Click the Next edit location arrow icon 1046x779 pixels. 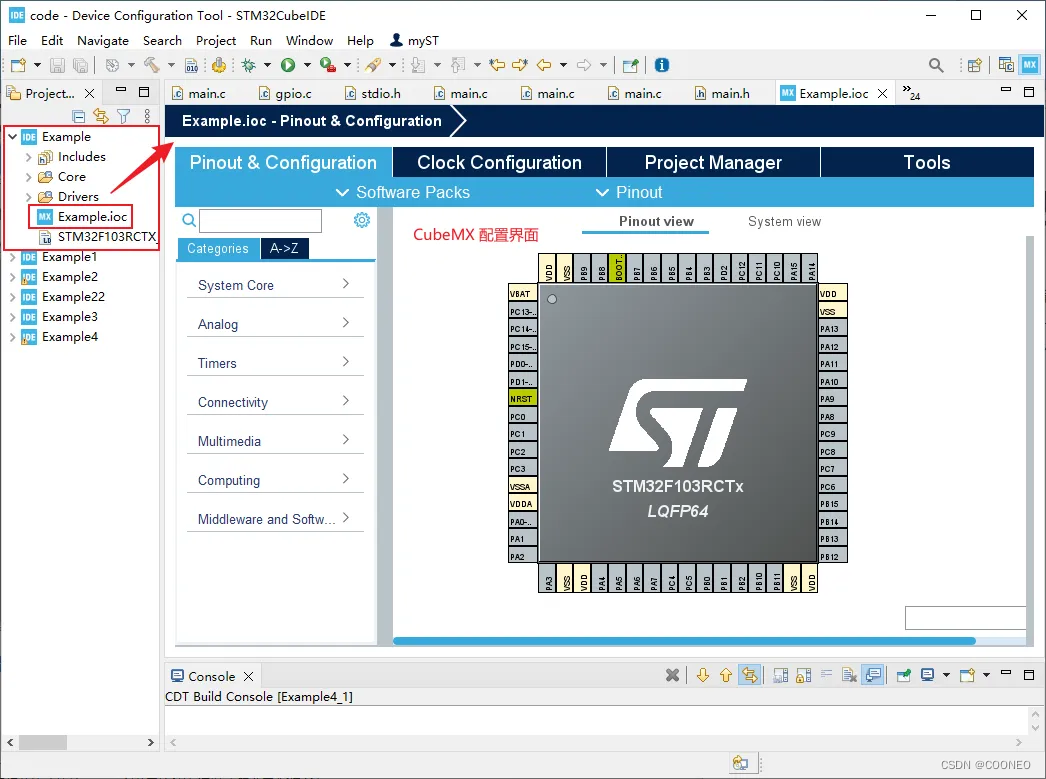tap(520, 65)
